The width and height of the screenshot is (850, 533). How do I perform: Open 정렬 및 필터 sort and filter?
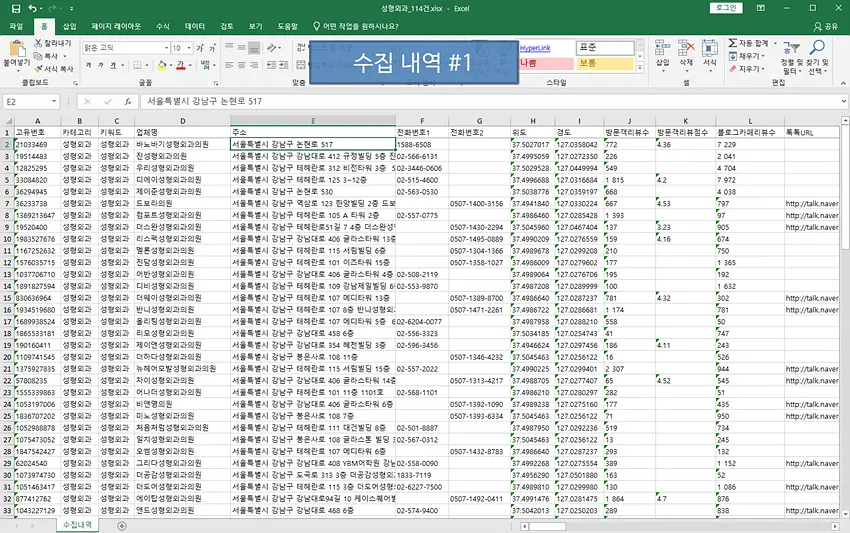[x=791, y=57]
